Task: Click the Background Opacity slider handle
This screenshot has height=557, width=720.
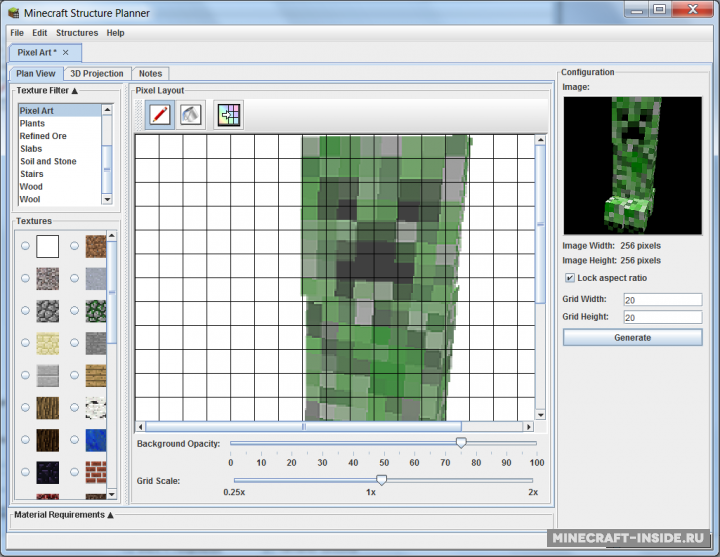Action: tap(461, 443)
